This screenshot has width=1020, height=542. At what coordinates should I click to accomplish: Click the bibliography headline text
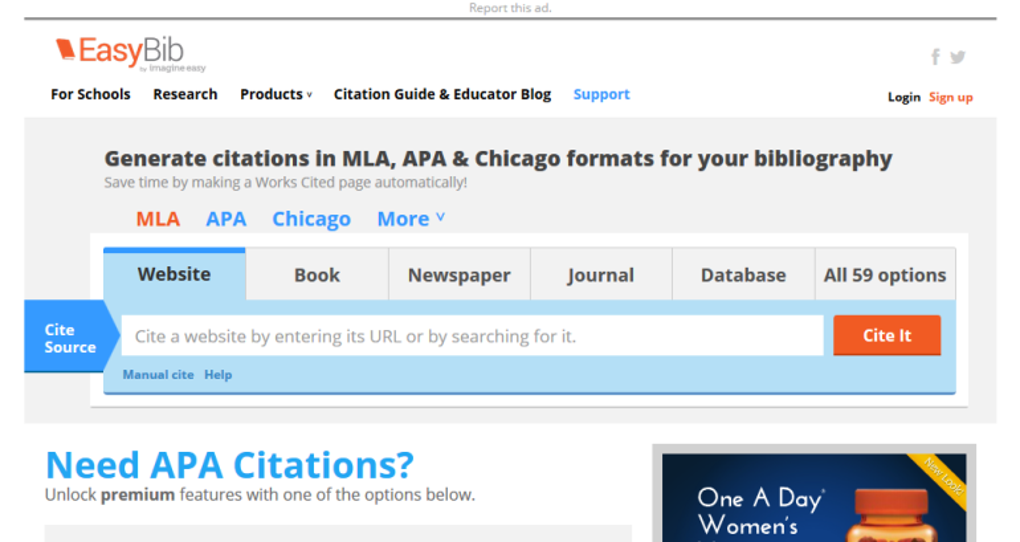point(498,158)
